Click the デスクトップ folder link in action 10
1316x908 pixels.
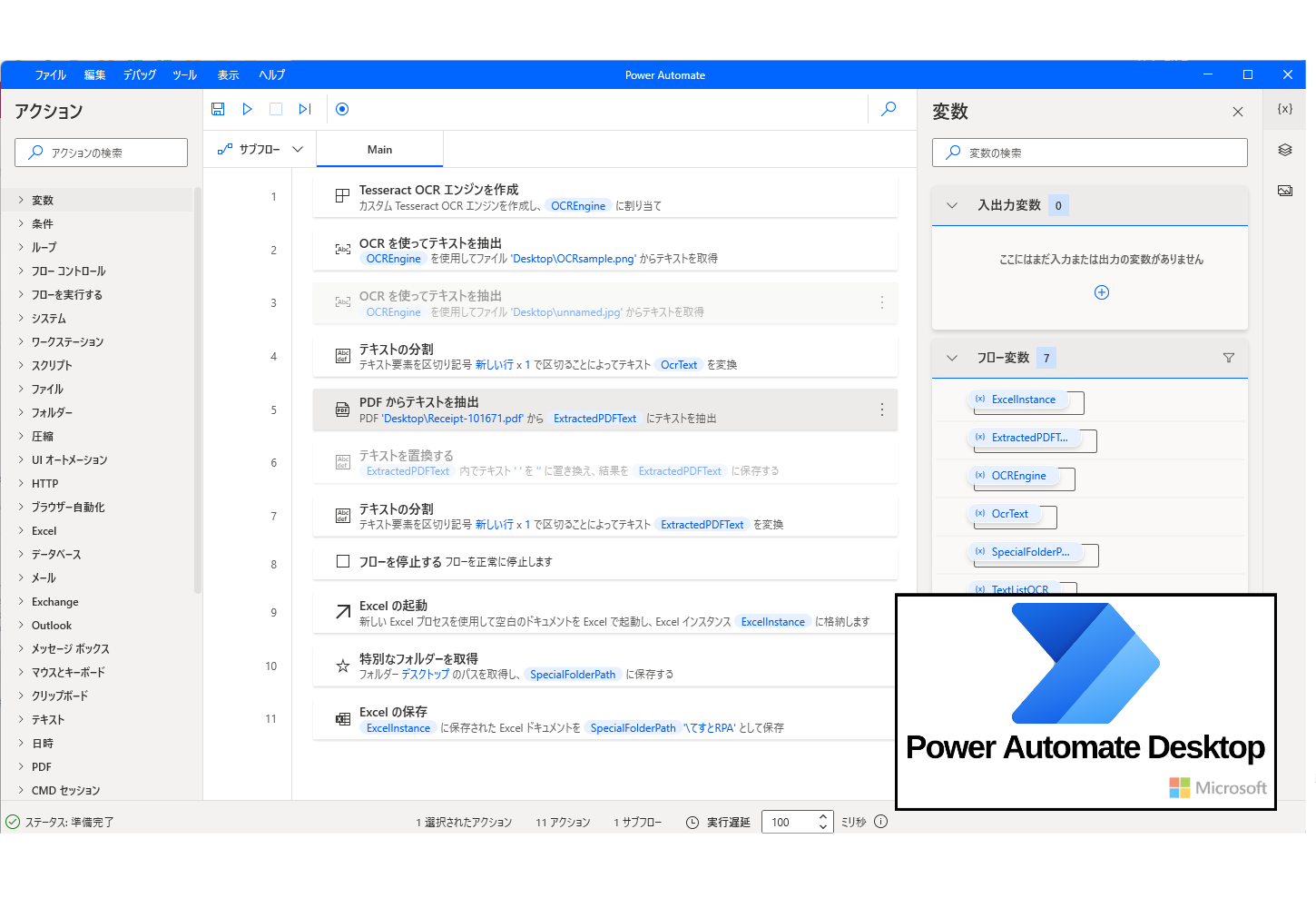(x=426, y=675)
